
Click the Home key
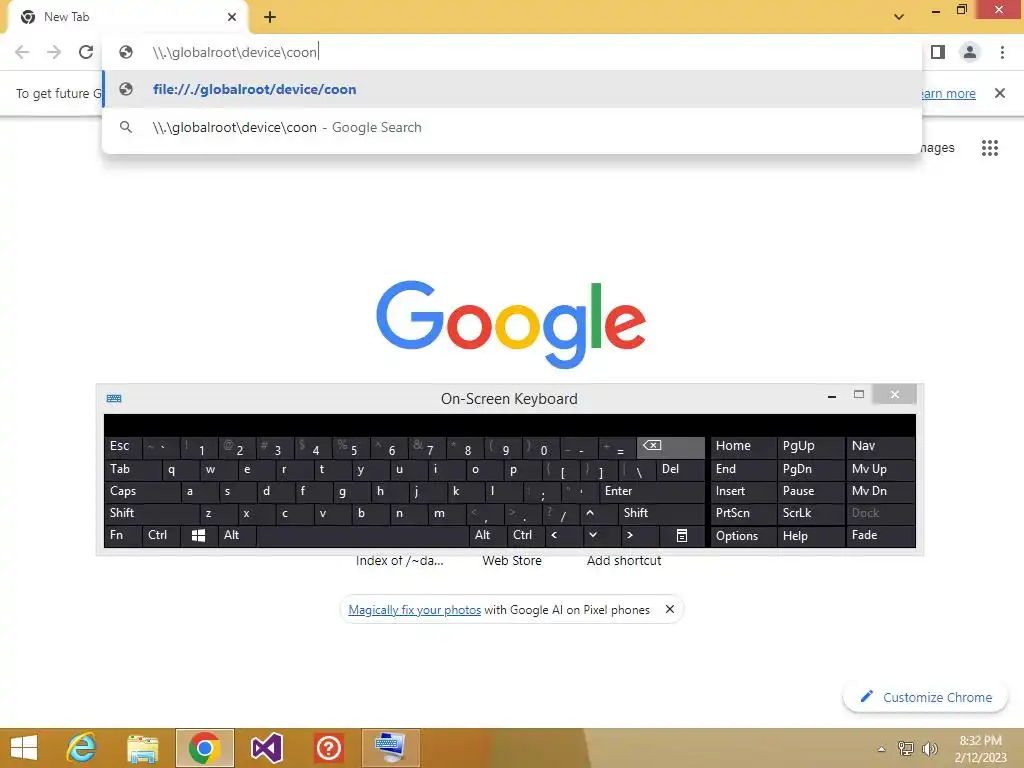click(x=743, y=447)
